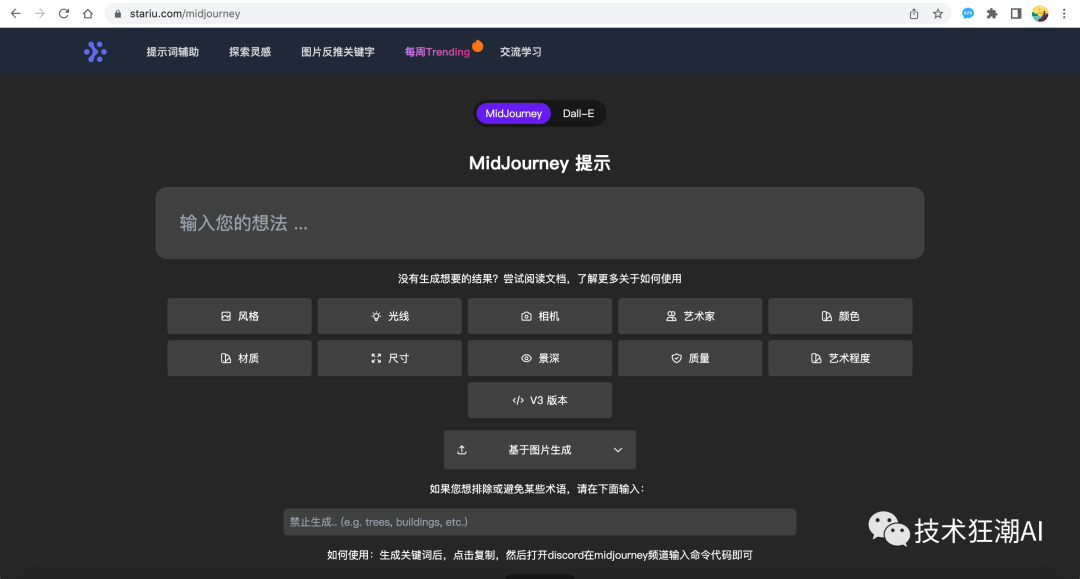Open the Chrome three-dot menu

[x=1064, y=14]
